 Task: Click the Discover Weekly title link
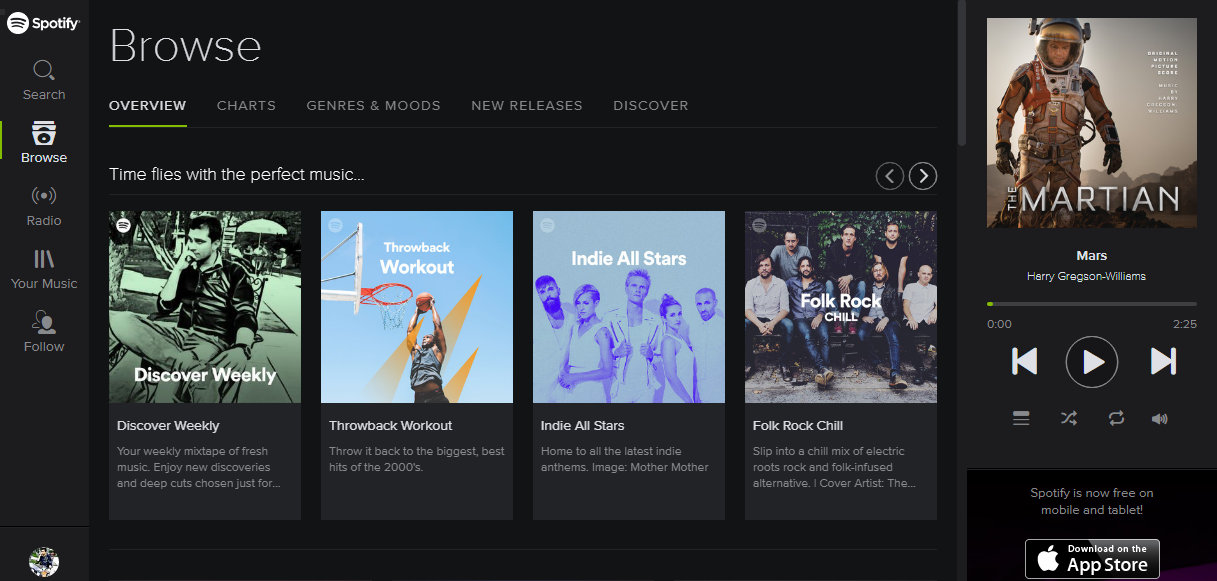tap(168, 426)
